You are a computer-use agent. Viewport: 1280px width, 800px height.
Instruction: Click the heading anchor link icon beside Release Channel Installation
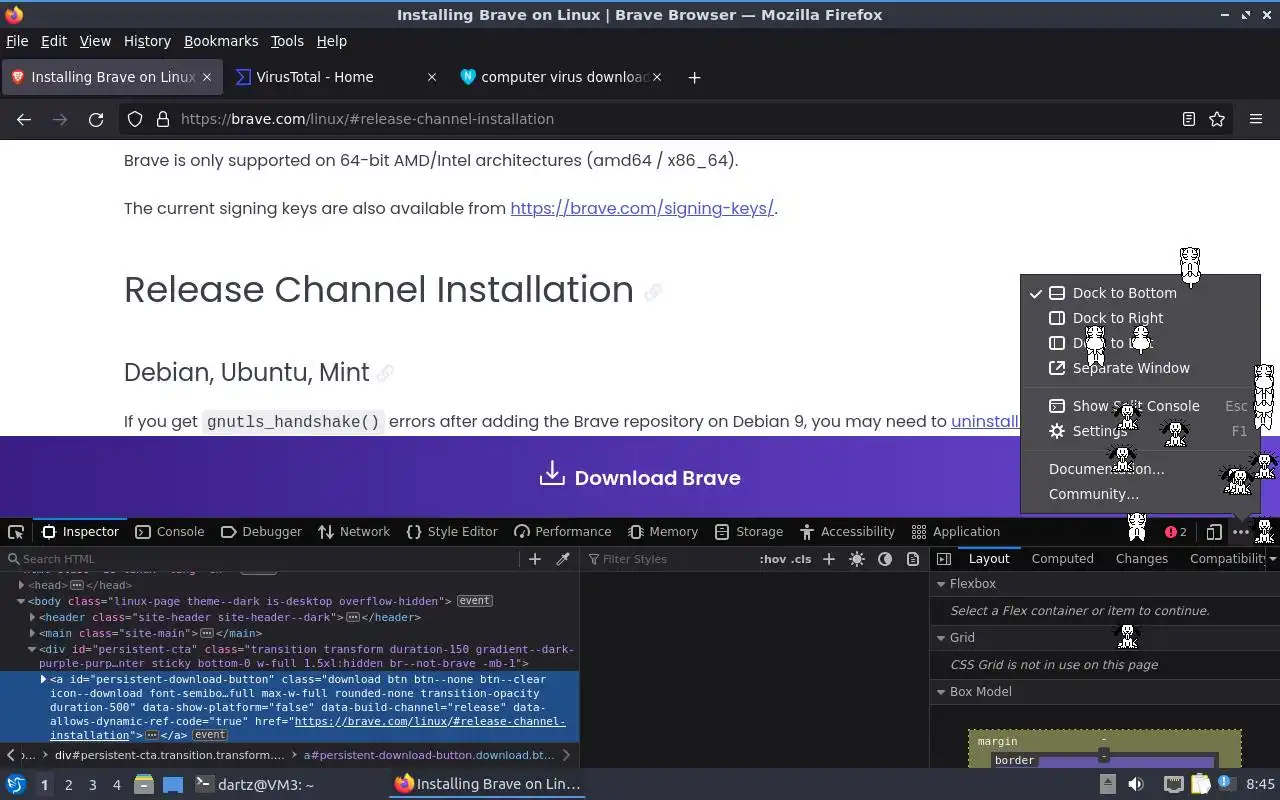click(x=653, y=292)
